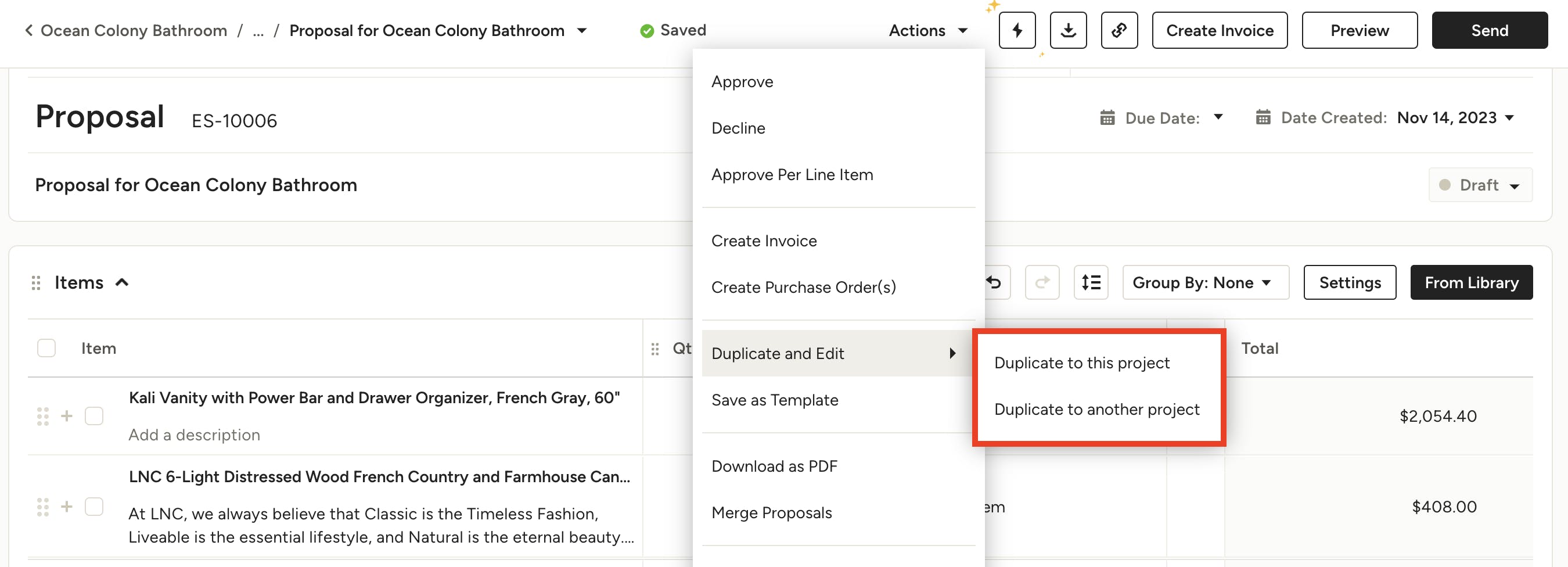The image size is (1568, 567).
Task: Toggle the select-all Item header checkbox
Action: (x=46, y=348)
